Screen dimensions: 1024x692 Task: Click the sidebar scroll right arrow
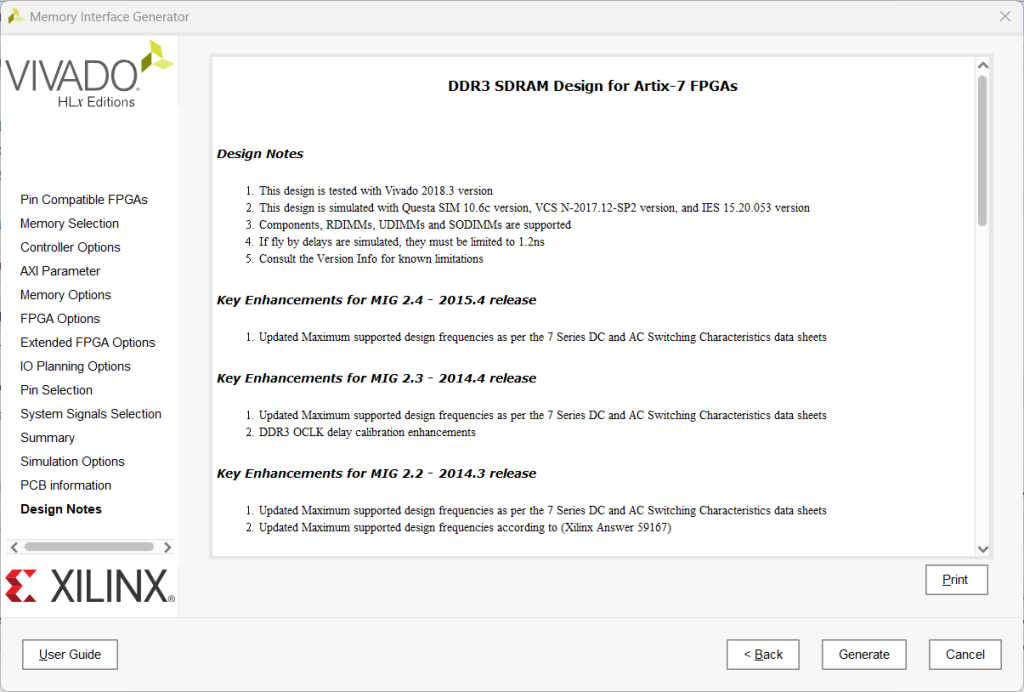167,547
